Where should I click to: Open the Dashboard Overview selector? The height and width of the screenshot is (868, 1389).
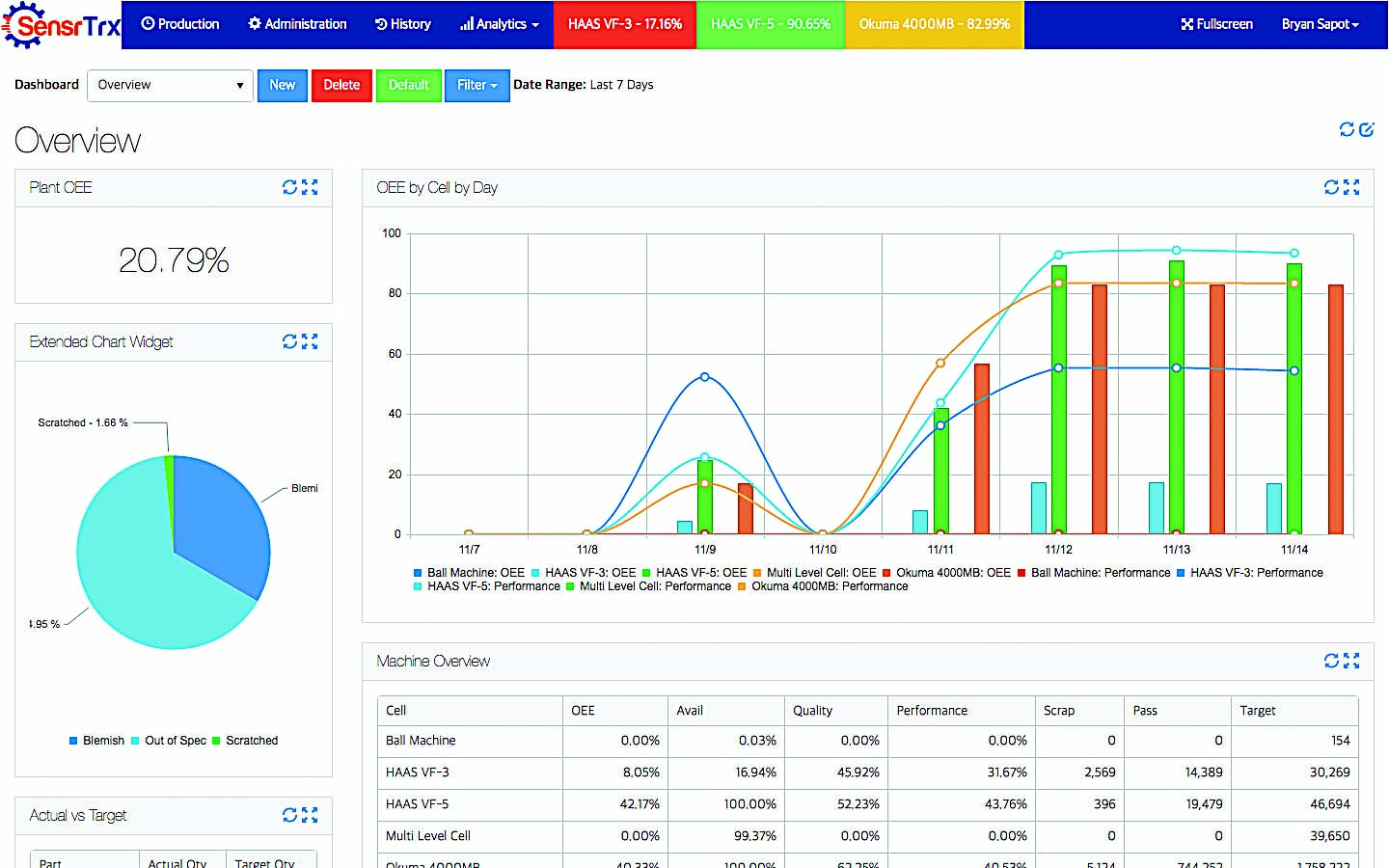pyautogui.click(x=170, y=85)
